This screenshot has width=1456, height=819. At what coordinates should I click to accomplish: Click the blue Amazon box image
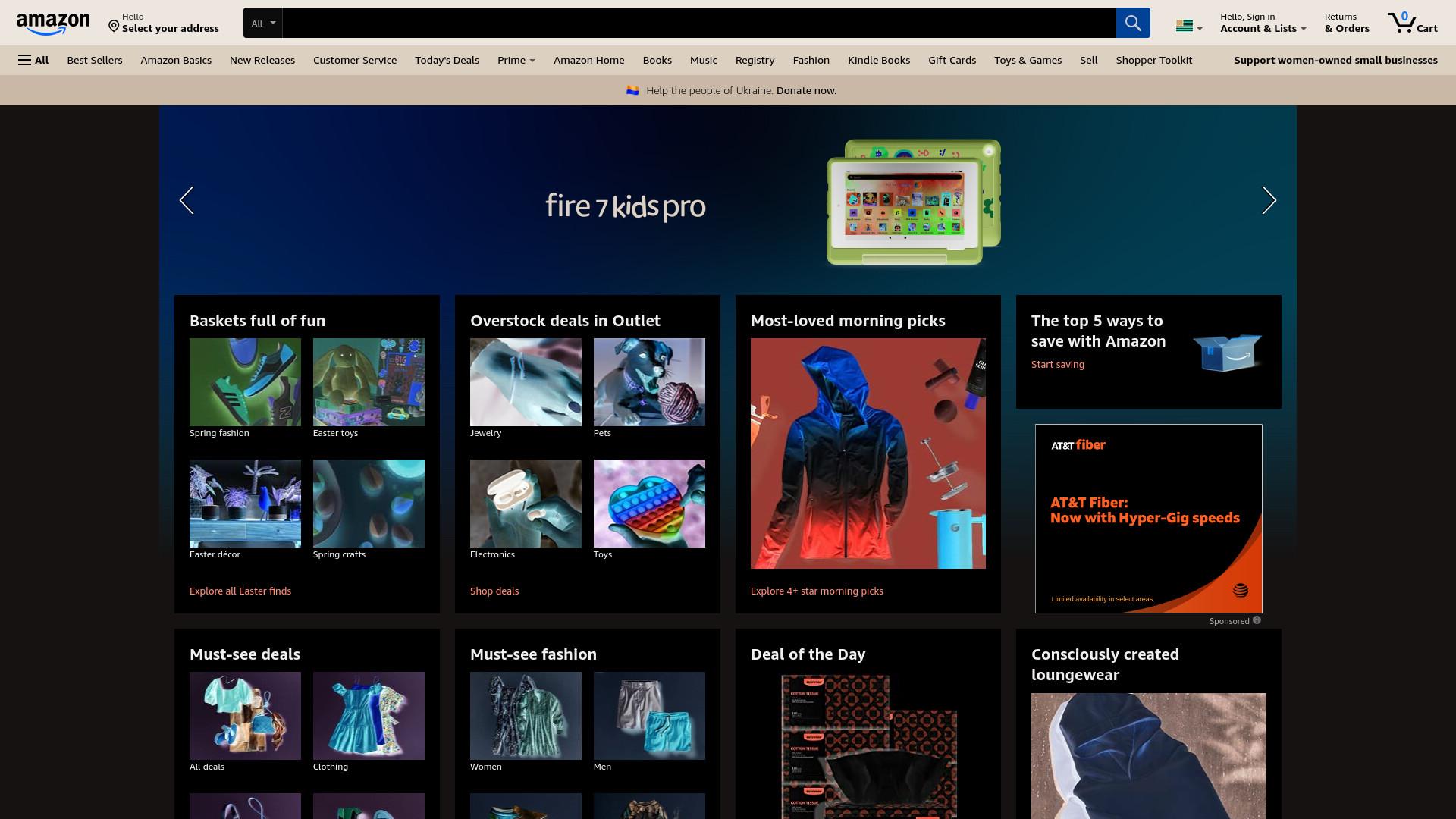(1227, 352)
